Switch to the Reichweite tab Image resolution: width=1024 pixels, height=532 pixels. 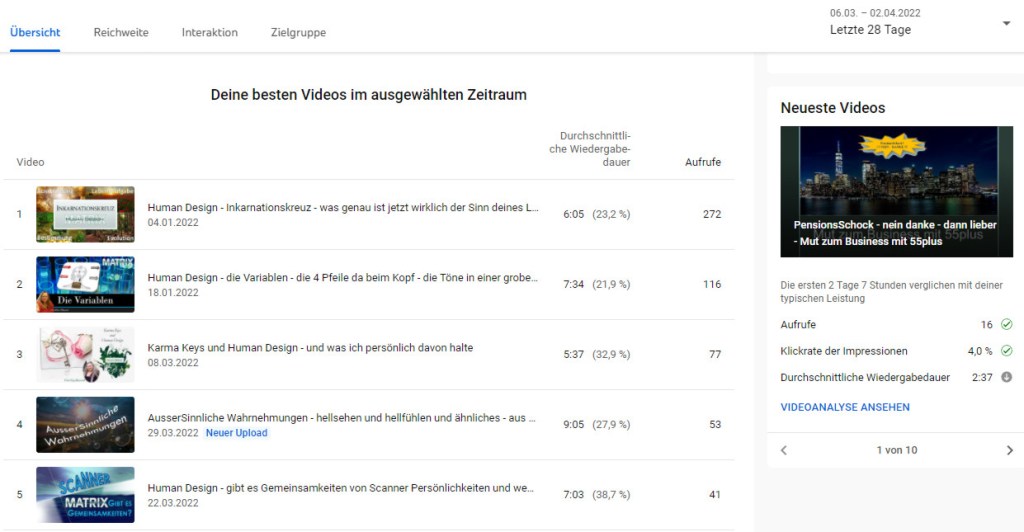click(121, 32)
